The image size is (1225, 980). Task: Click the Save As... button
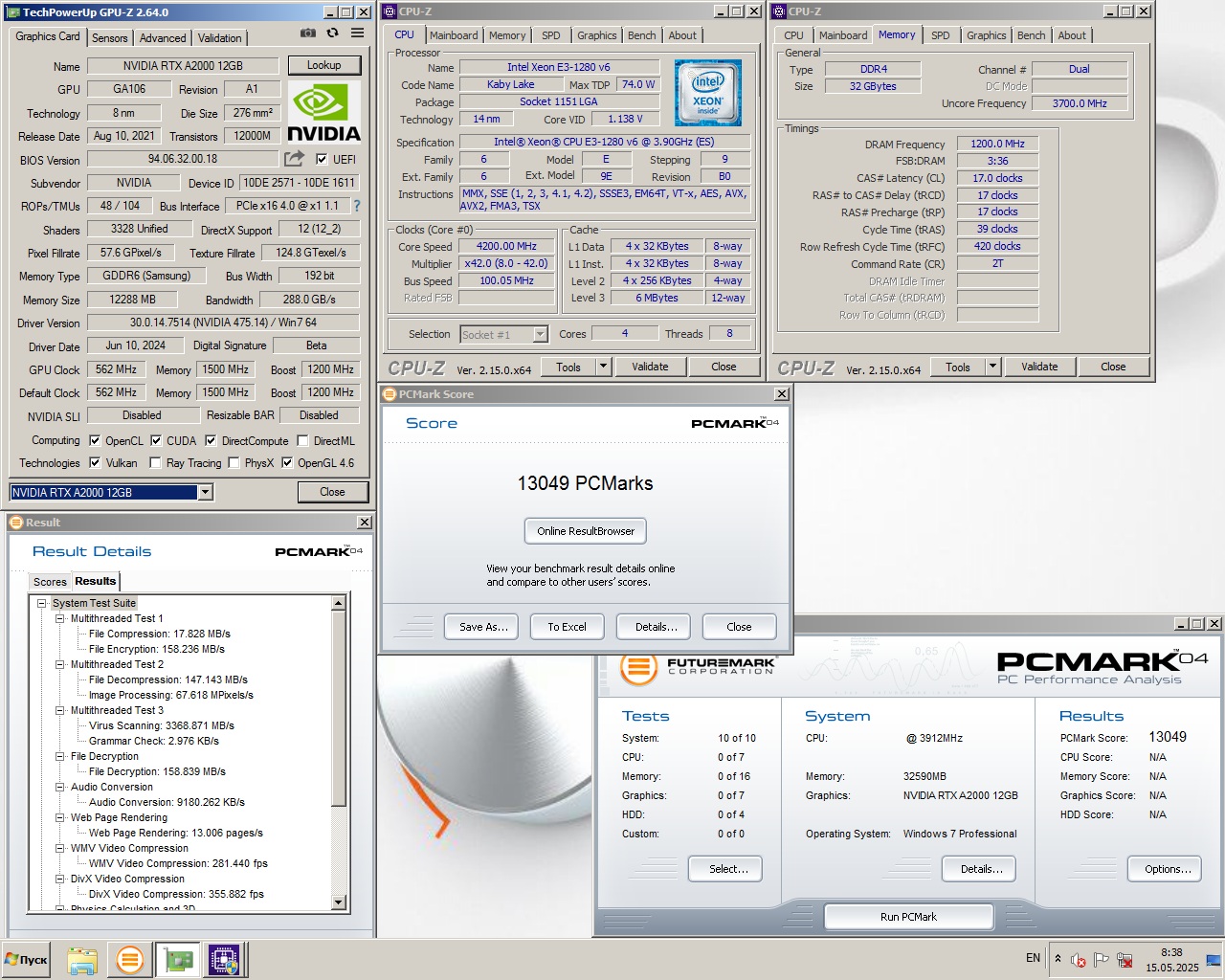pos(482,627)
